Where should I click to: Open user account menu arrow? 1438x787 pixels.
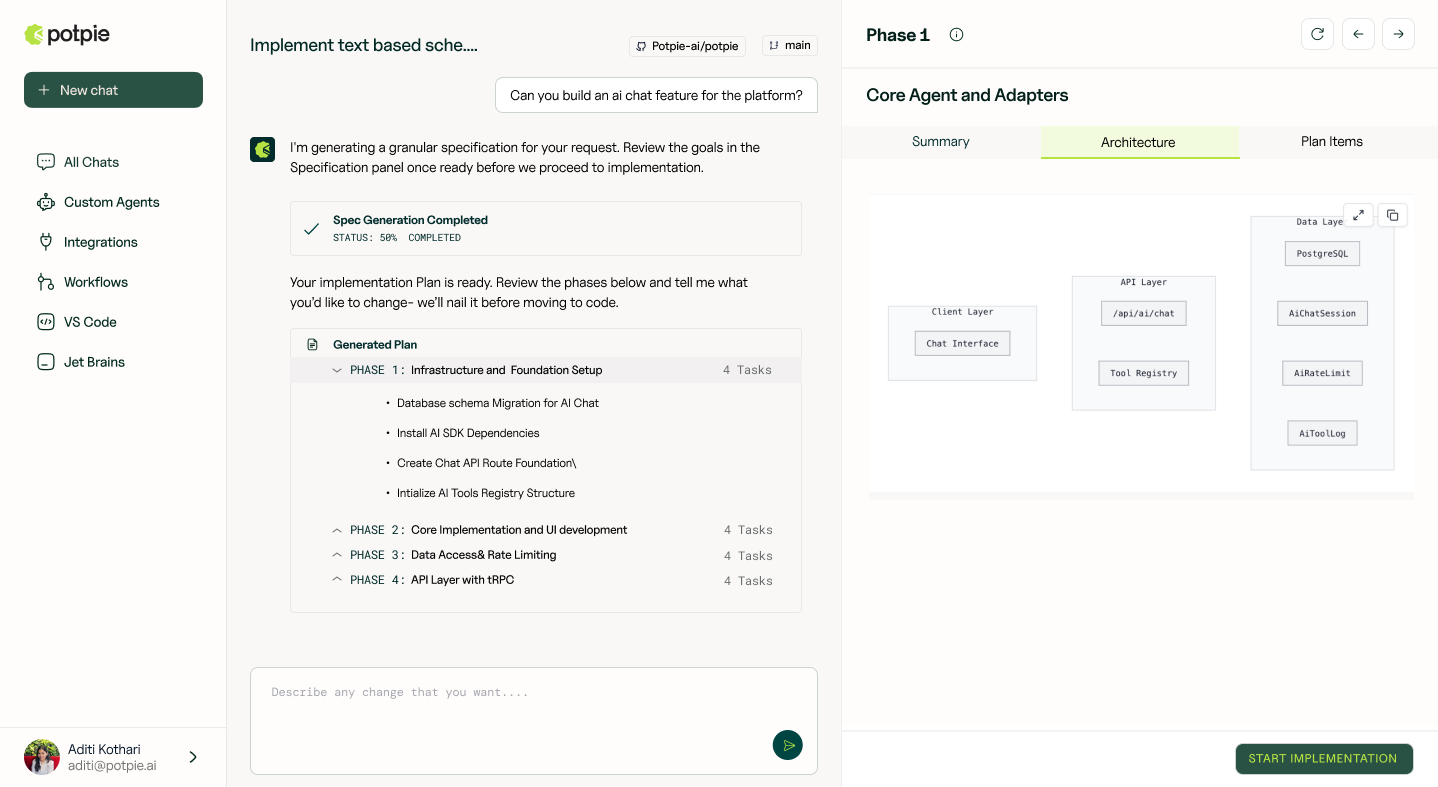click(193, 757)
